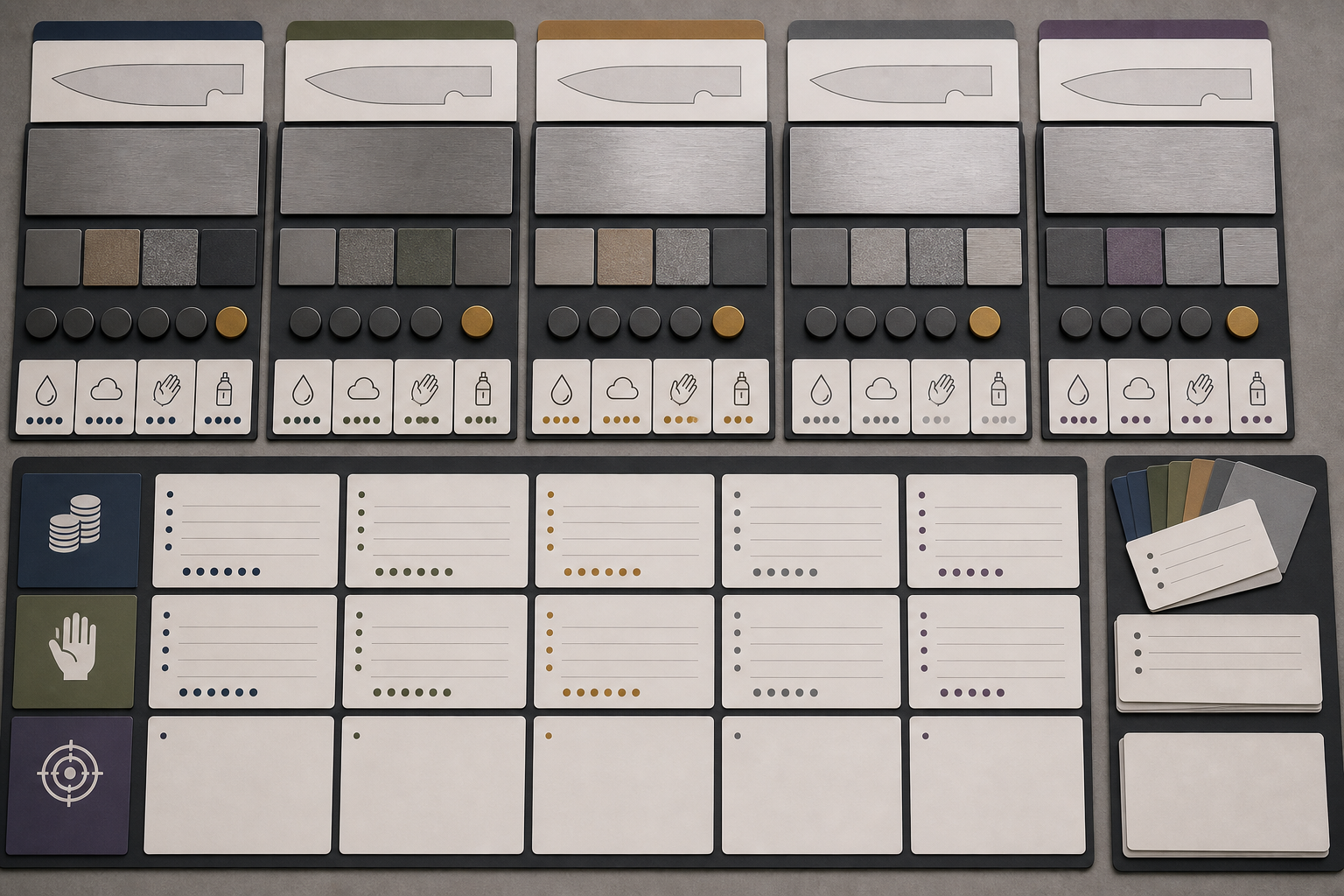Open the purple-dotted card in olive hand row

995,652
